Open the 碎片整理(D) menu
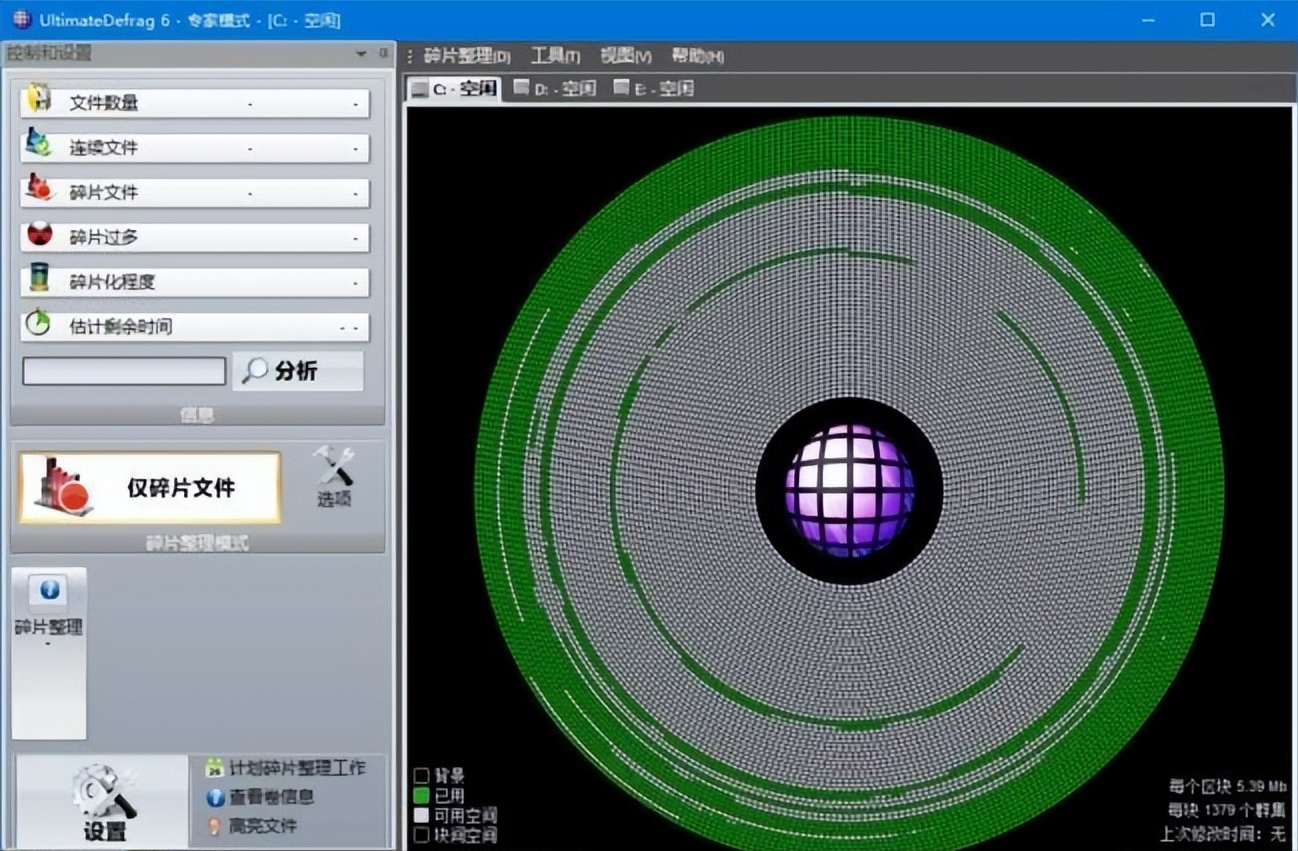Viewport: 1298px width, 851px height. [466, 56]
